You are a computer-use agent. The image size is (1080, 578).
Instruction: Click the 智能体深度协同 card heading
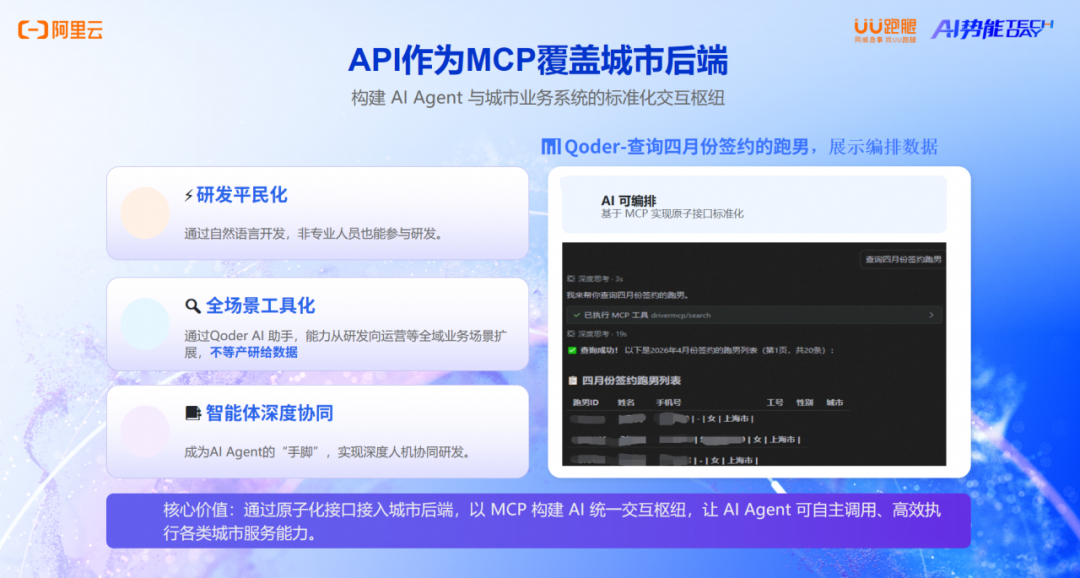(269, 413)
